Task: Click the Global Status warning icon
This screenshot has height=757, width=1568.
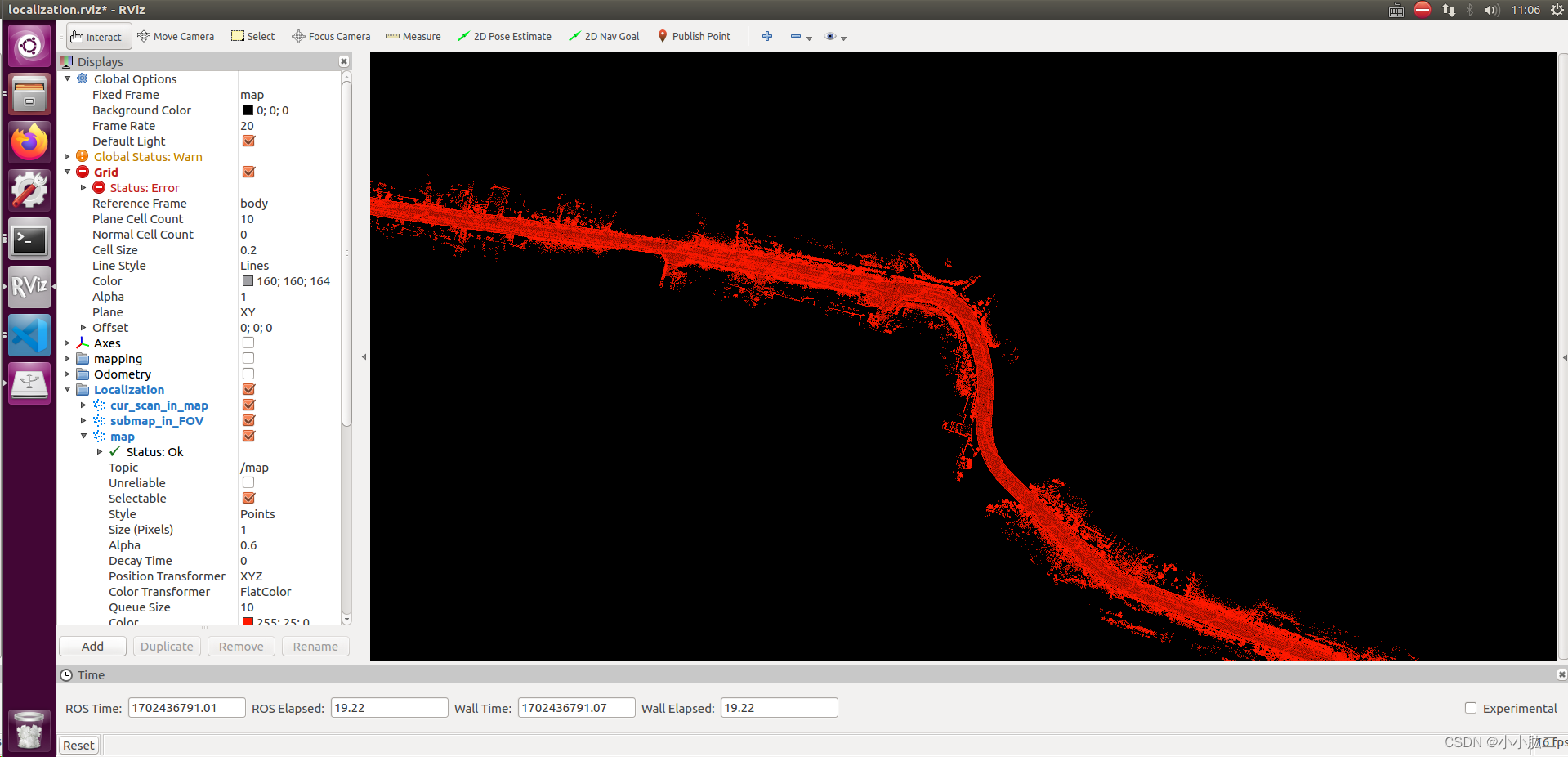Action: click(83, 156)
